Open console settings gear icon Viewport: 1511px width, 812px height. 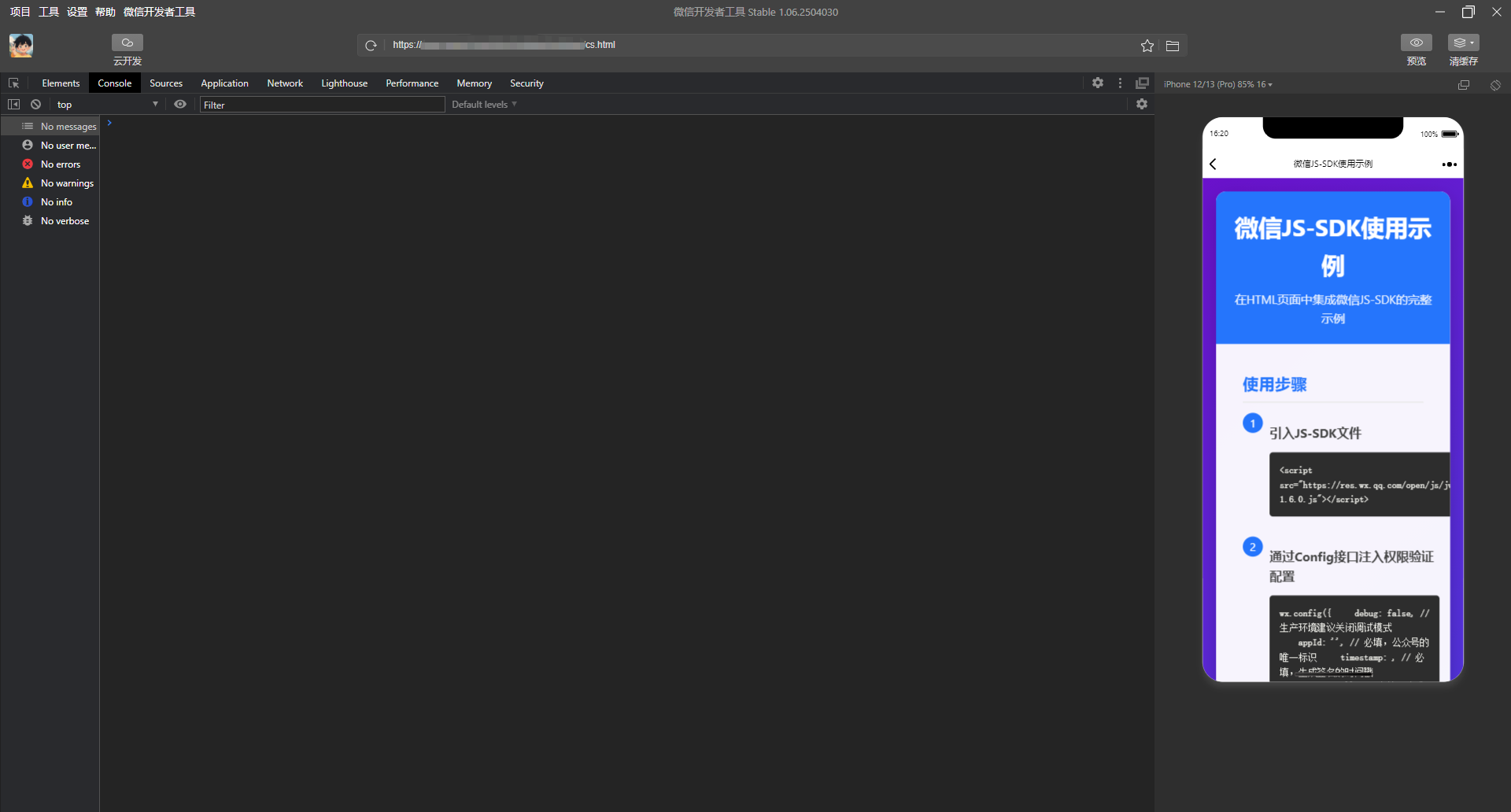pyautogui.click(x=1142, y=104)
